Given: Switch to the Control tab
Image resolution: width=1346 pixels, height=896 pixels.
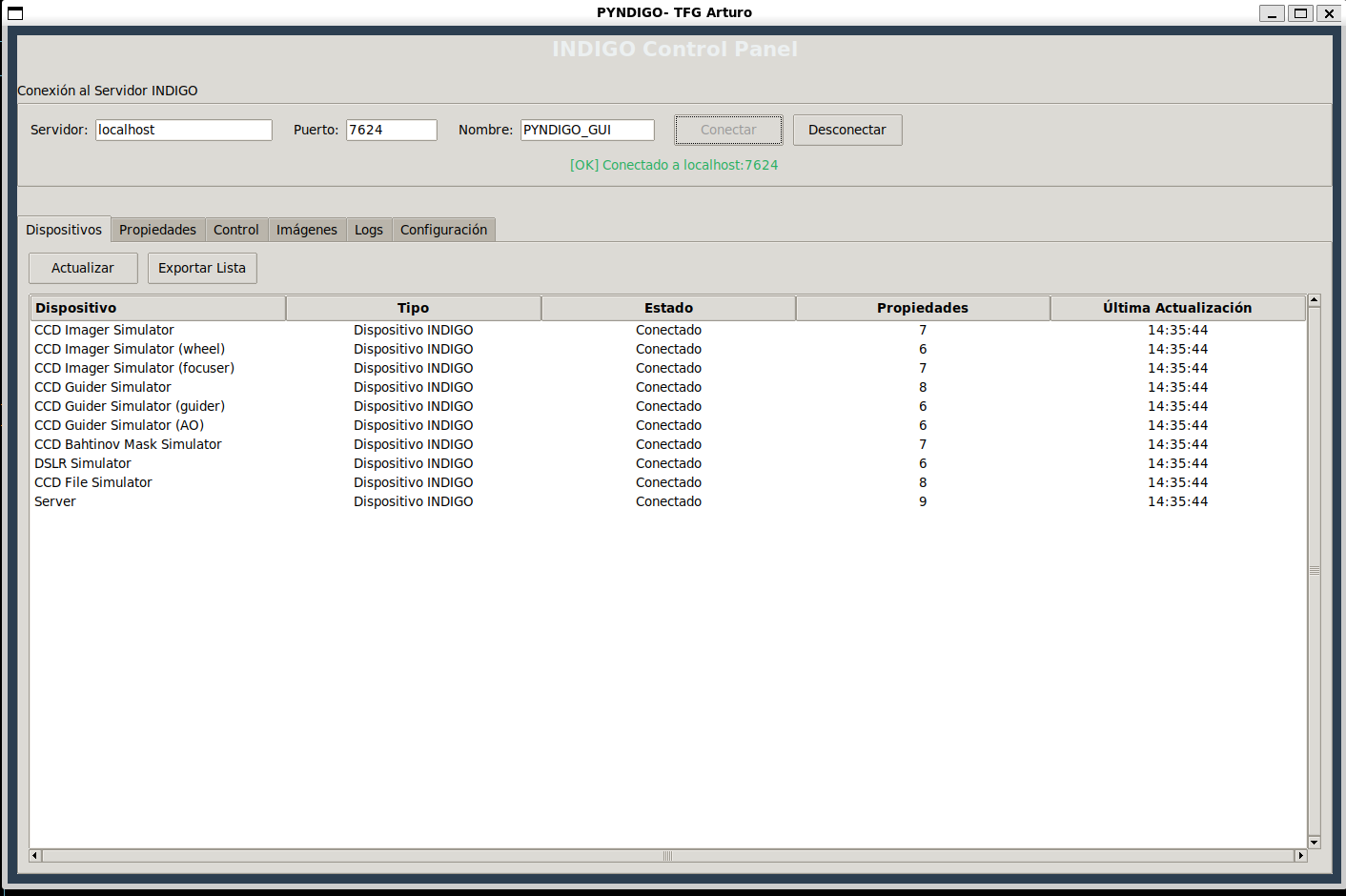Looking at the screenshot, I should pyautogui.click(x=236, y=230).
